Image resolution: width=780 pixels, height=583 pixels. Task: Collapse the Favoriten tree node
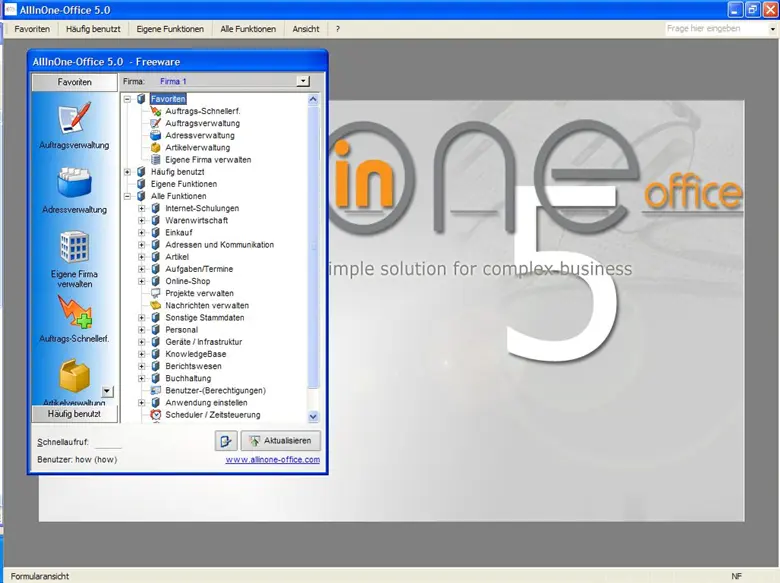pos(127,99)
